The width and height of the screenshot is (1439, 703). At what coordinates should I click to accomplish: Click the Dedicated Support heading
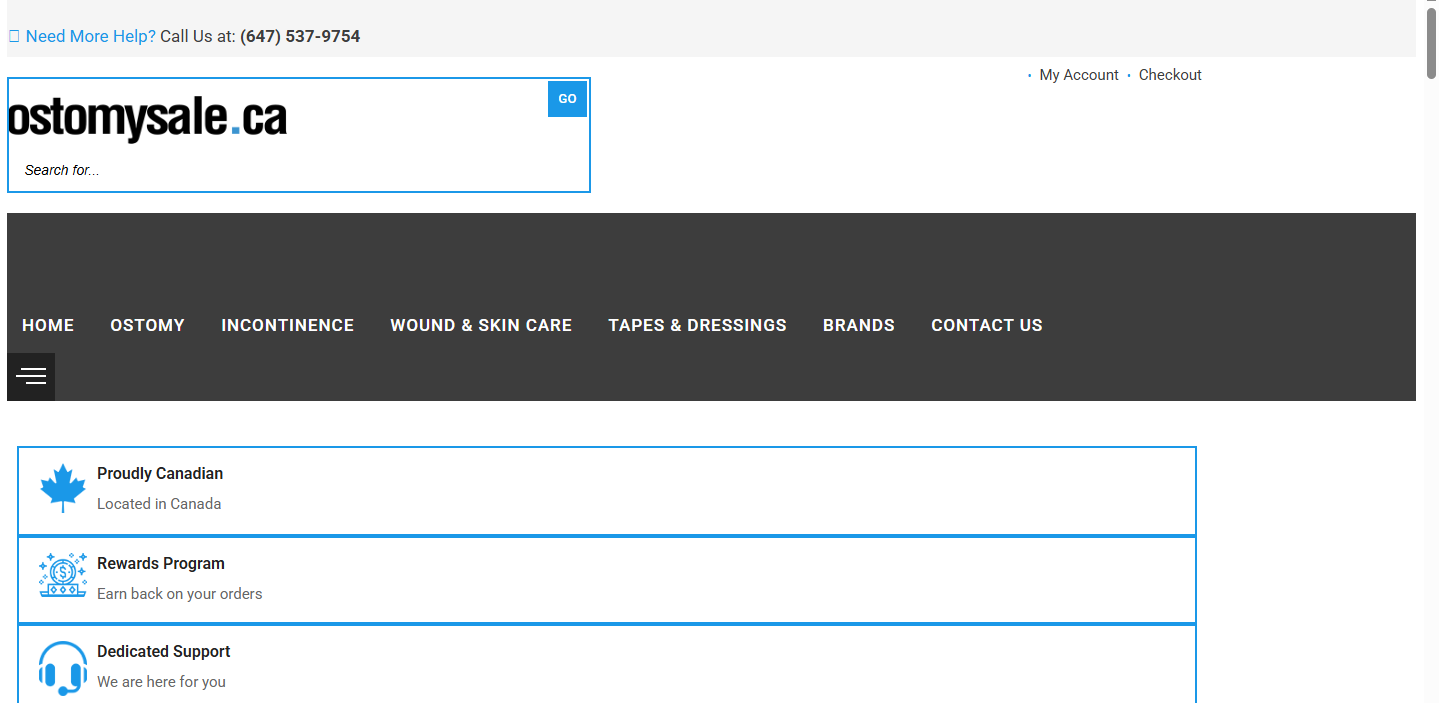[164, 651]
